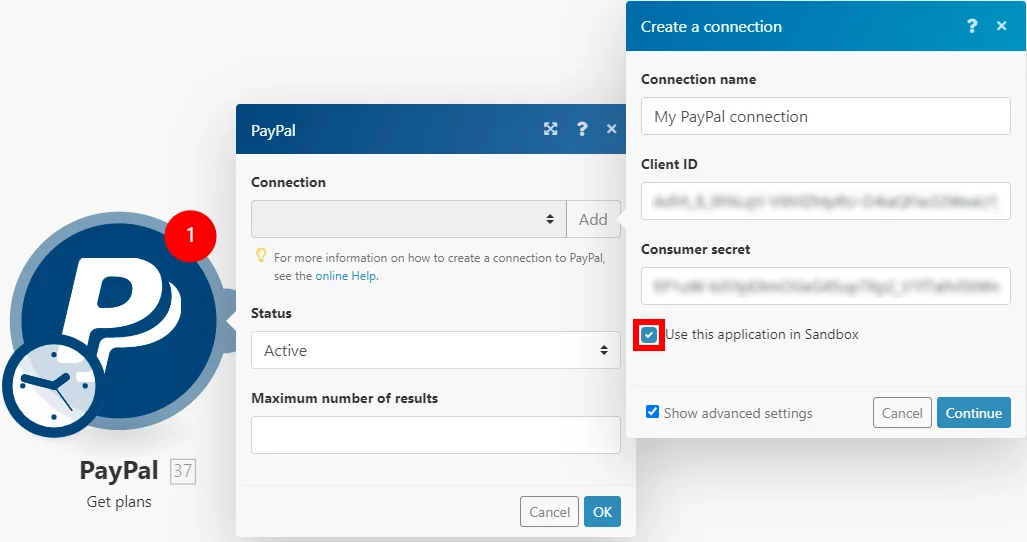Click into the Consumer secret field
Screen dimensions: 1027x542
[825, 286]
